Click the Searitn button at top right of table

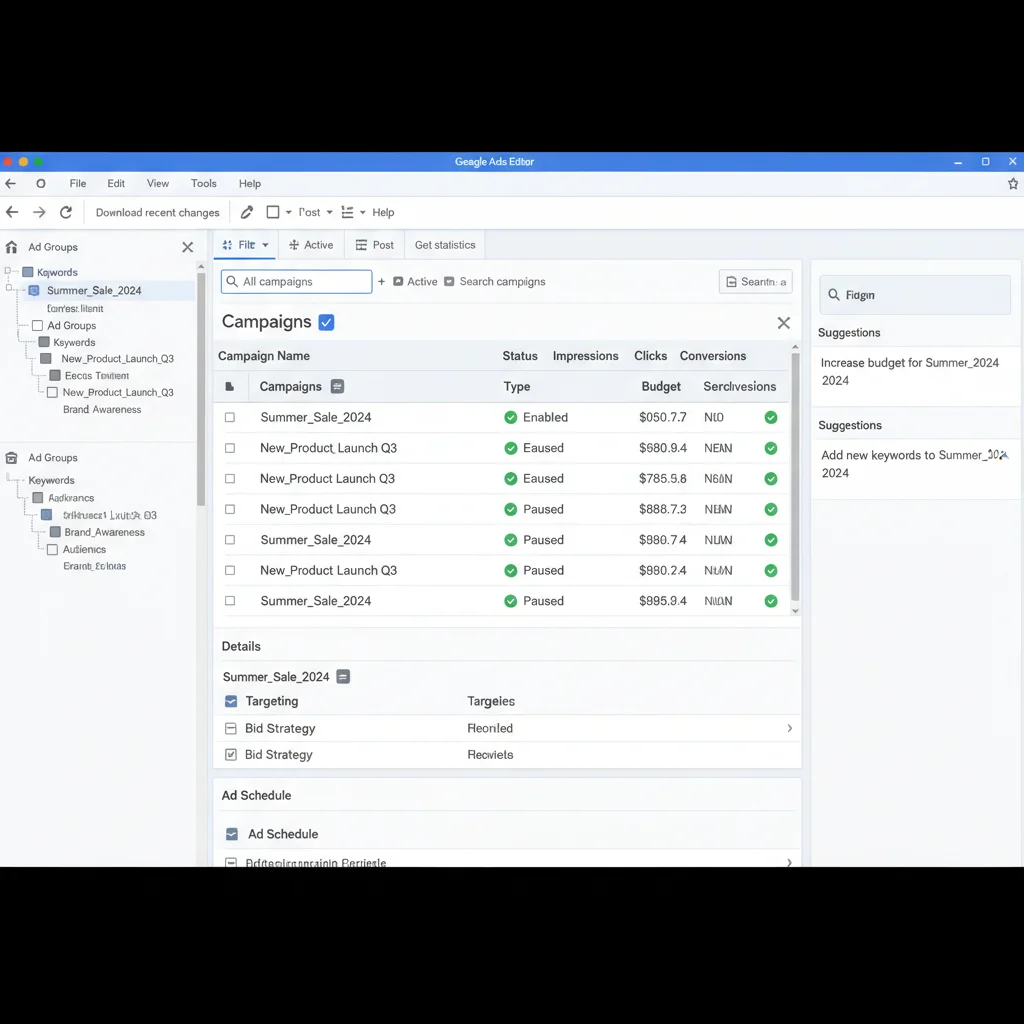pos(756,281)
